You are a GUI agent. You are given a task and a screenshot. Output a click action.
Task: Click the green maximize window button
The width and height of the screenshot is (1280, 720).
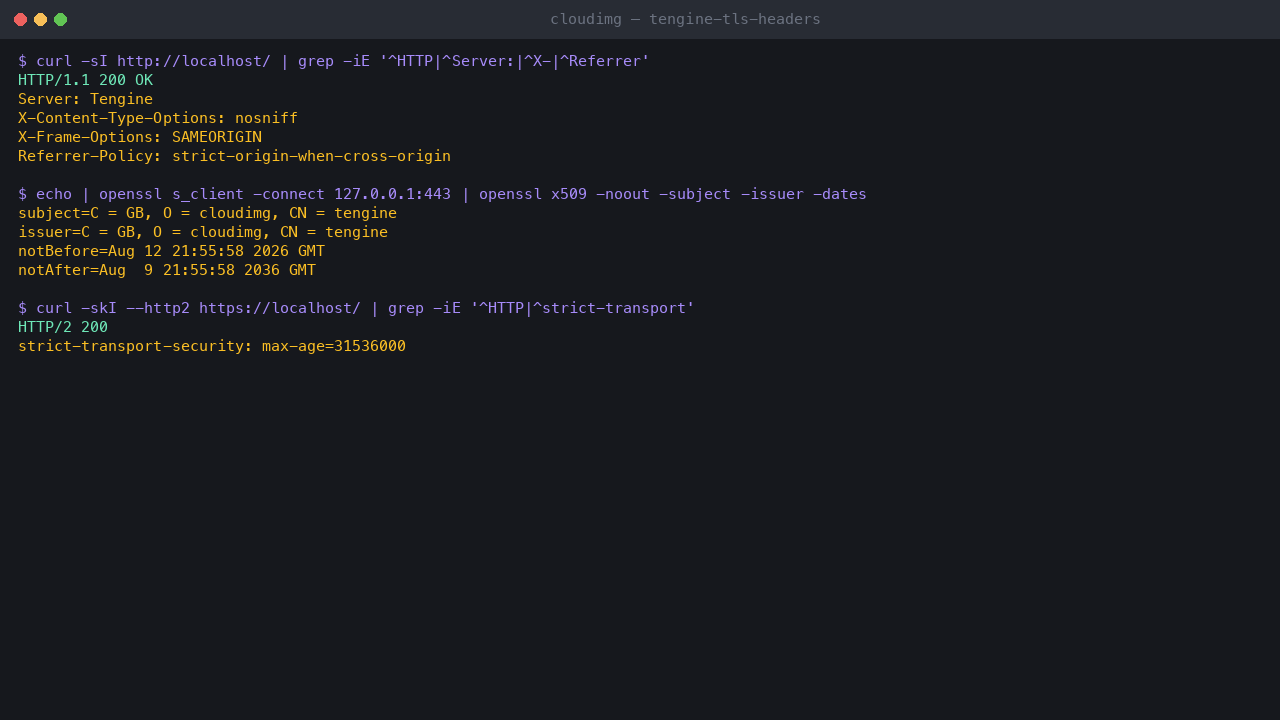coord(60,19)
